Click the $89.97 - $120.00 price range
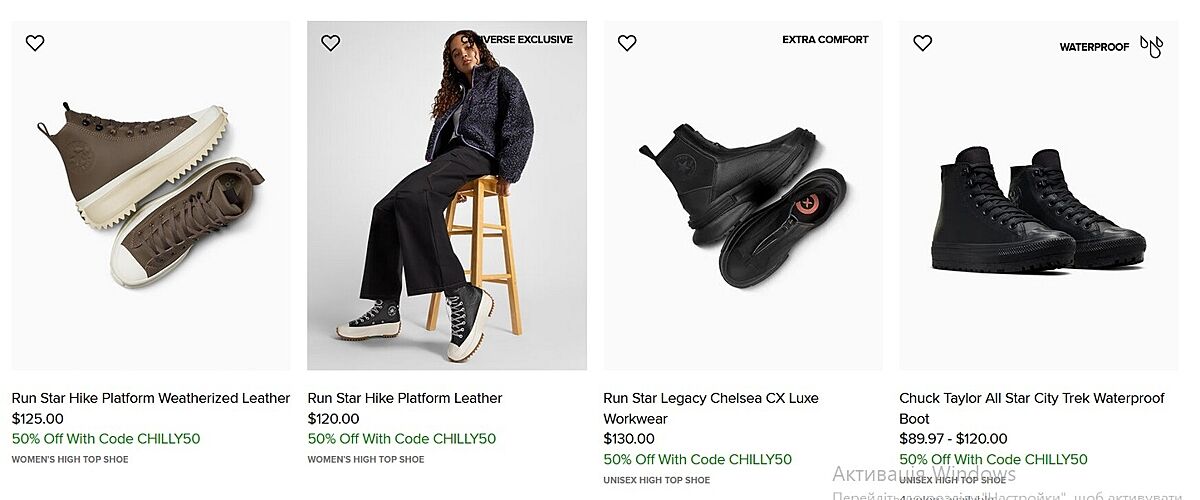The image size is (1200, 500). click(x=953, y=438)
